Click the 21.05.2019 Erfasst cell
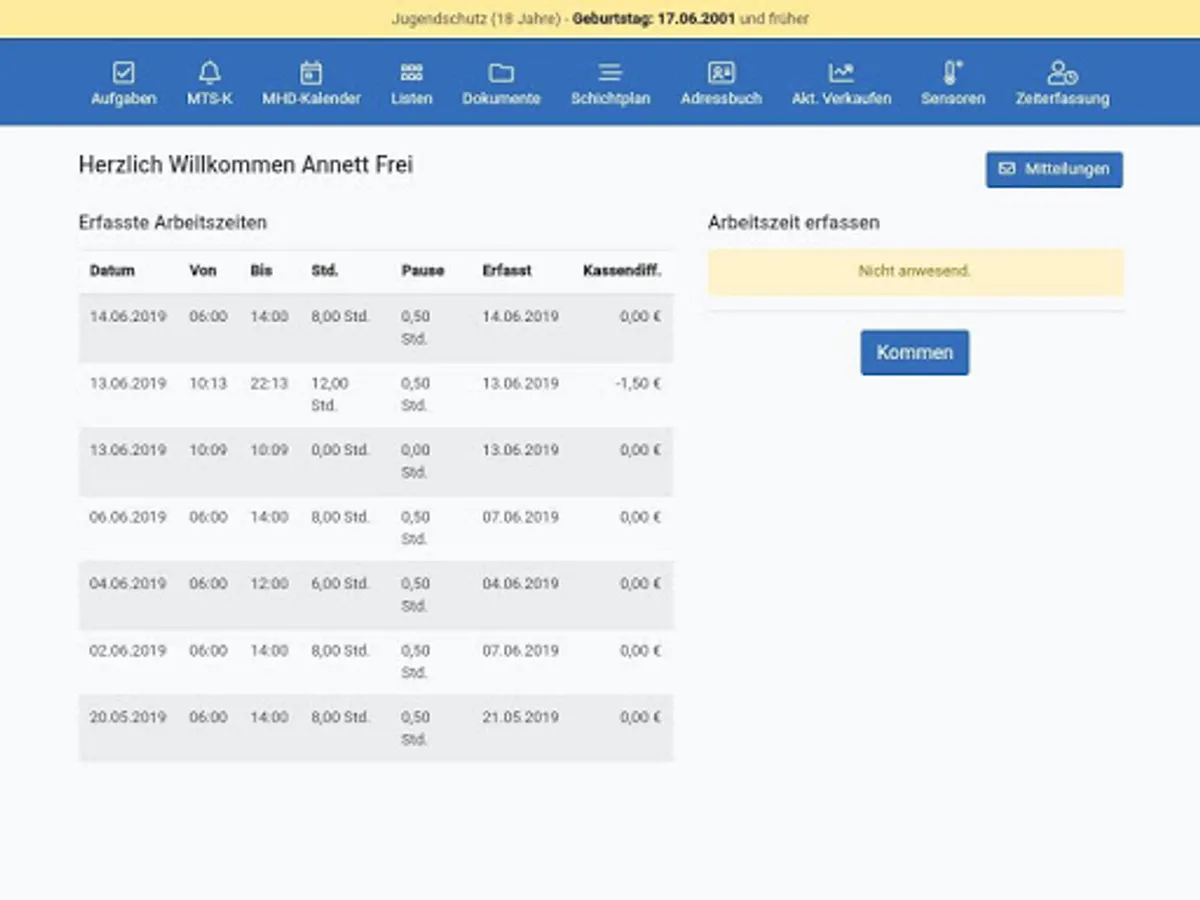This screenshot has height=900, width=1200. pyautogui.click(x=520, y=718)
